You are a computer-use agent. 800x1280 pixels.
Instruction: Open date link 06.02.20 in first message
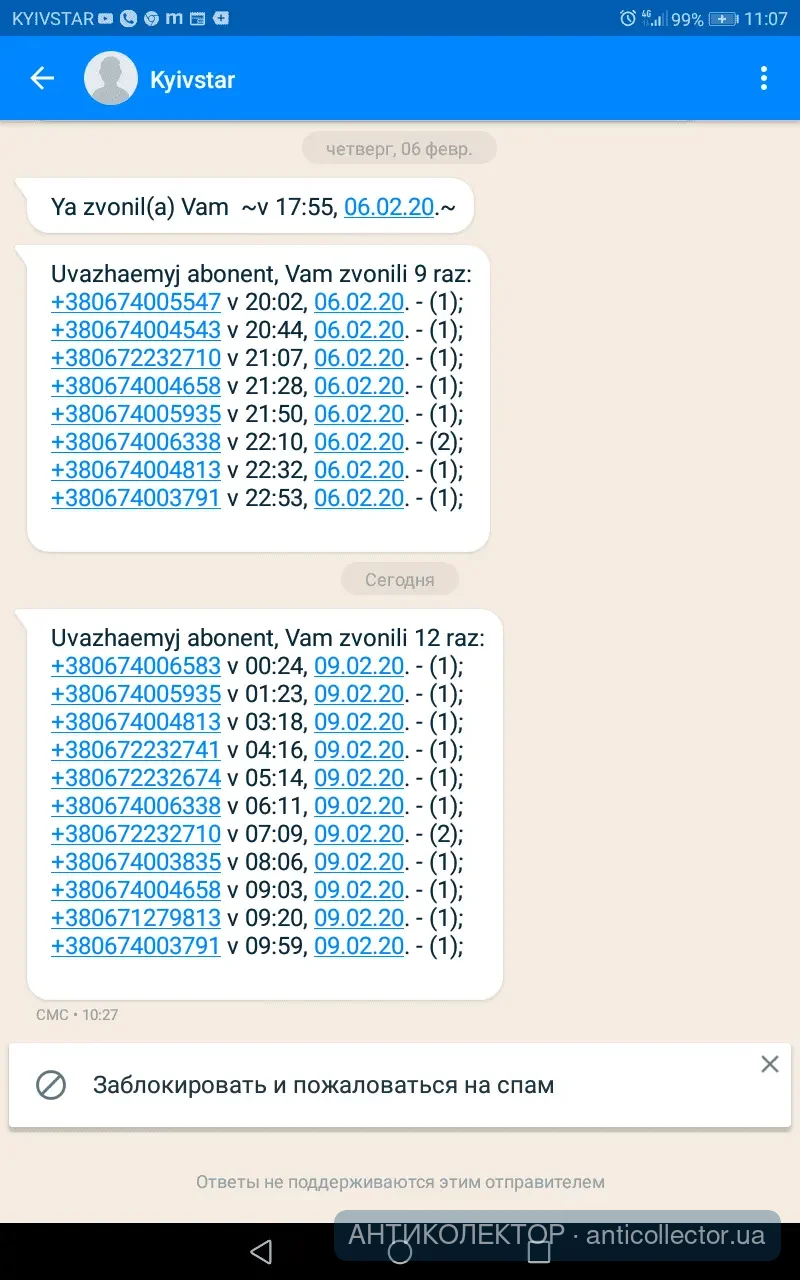point(389,207)
